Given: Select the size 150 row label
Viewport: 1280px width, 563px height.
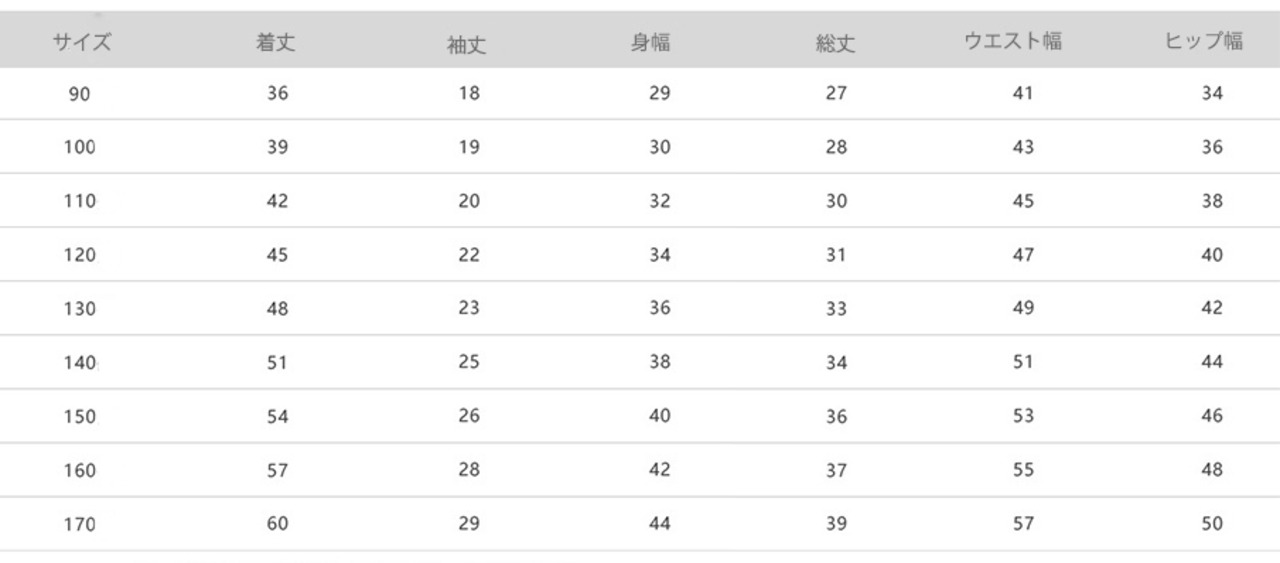Looking at the screenshot, I should tap(80, 418).
